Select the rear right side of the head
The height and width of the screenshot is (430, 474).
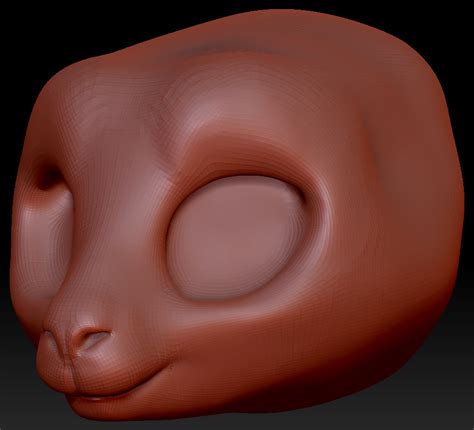(417, 217)
